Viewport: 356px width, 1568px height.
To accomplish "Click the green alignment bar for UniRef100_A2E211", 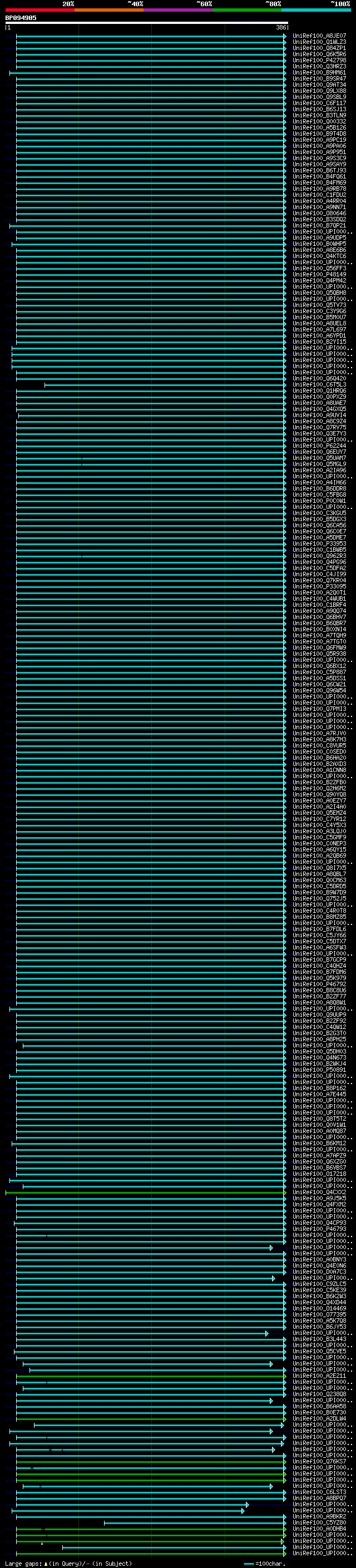I will (151, 1375).
